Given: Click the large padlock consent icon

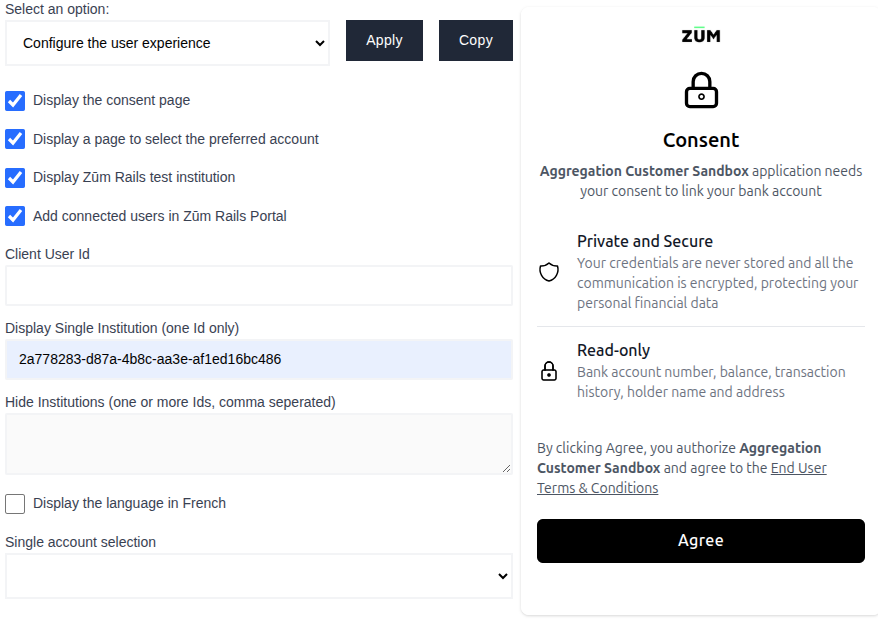Looking at the screenshot, I should click(701, 91).
